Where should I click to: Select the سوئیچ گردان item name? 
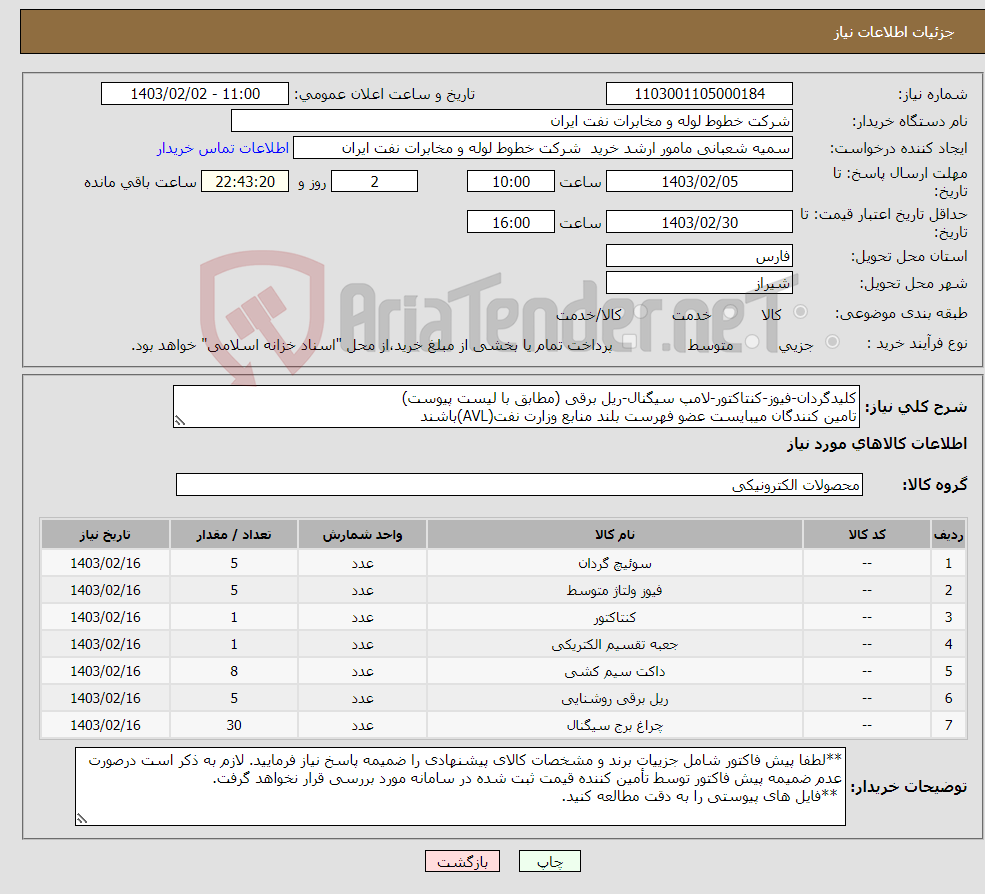click(x=614, y=564)
